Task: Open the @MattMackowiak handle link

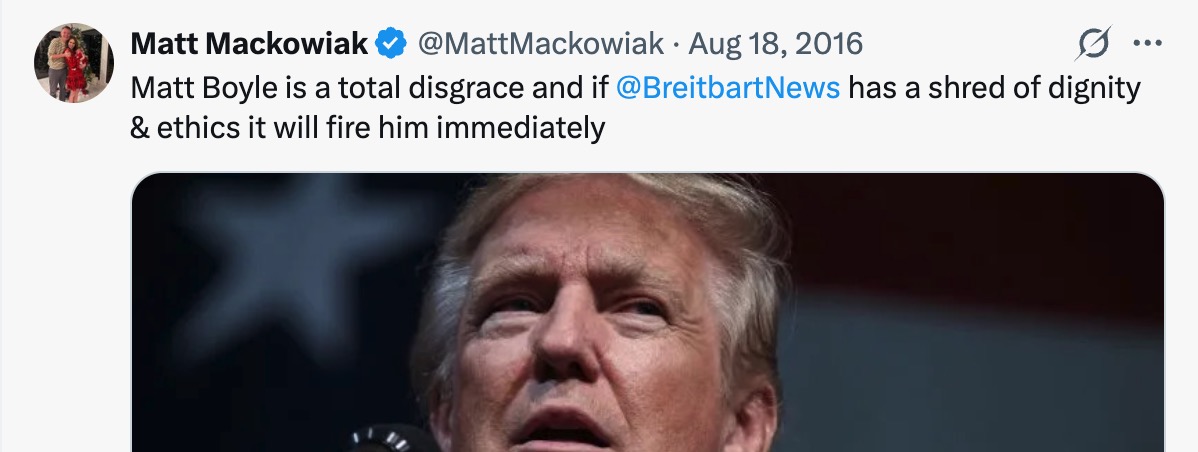Action: (540, 44)
